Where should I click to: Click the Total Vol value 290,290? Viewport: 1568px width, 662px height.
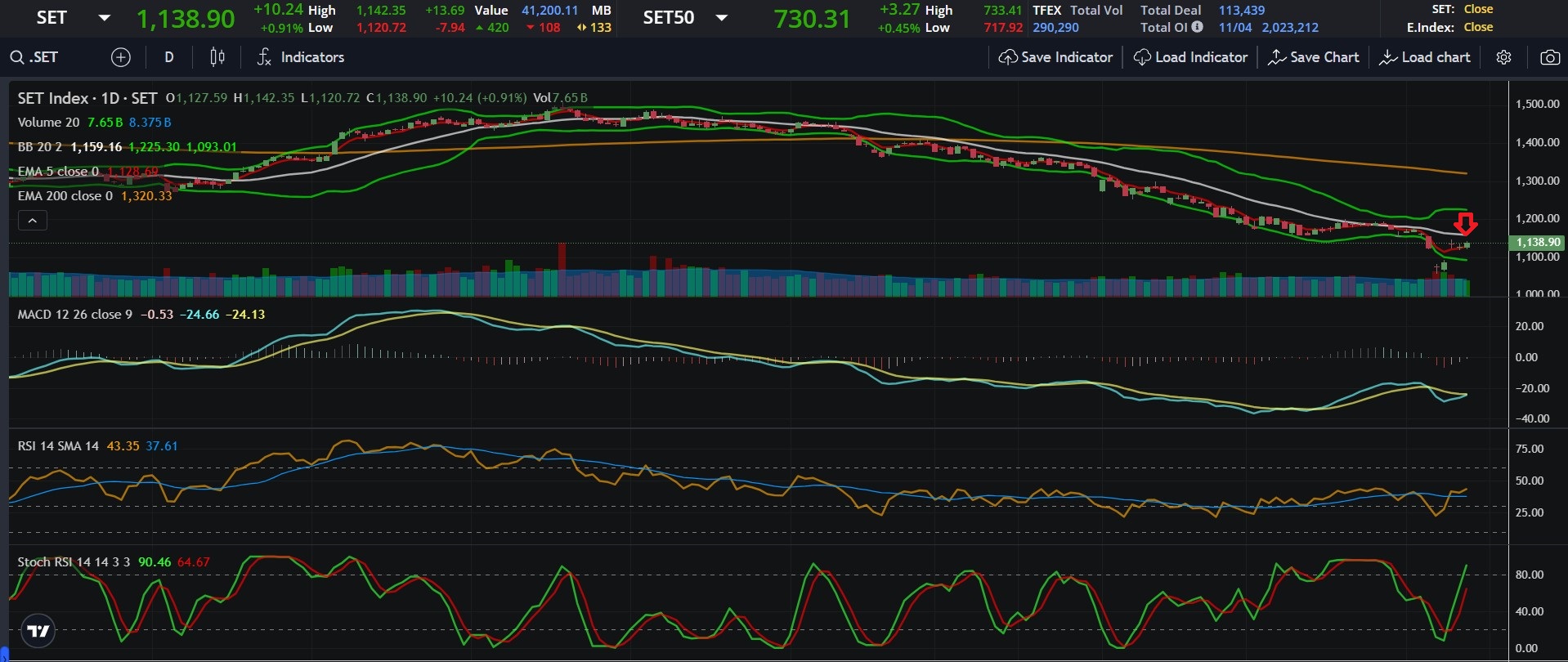[1055, 27]
